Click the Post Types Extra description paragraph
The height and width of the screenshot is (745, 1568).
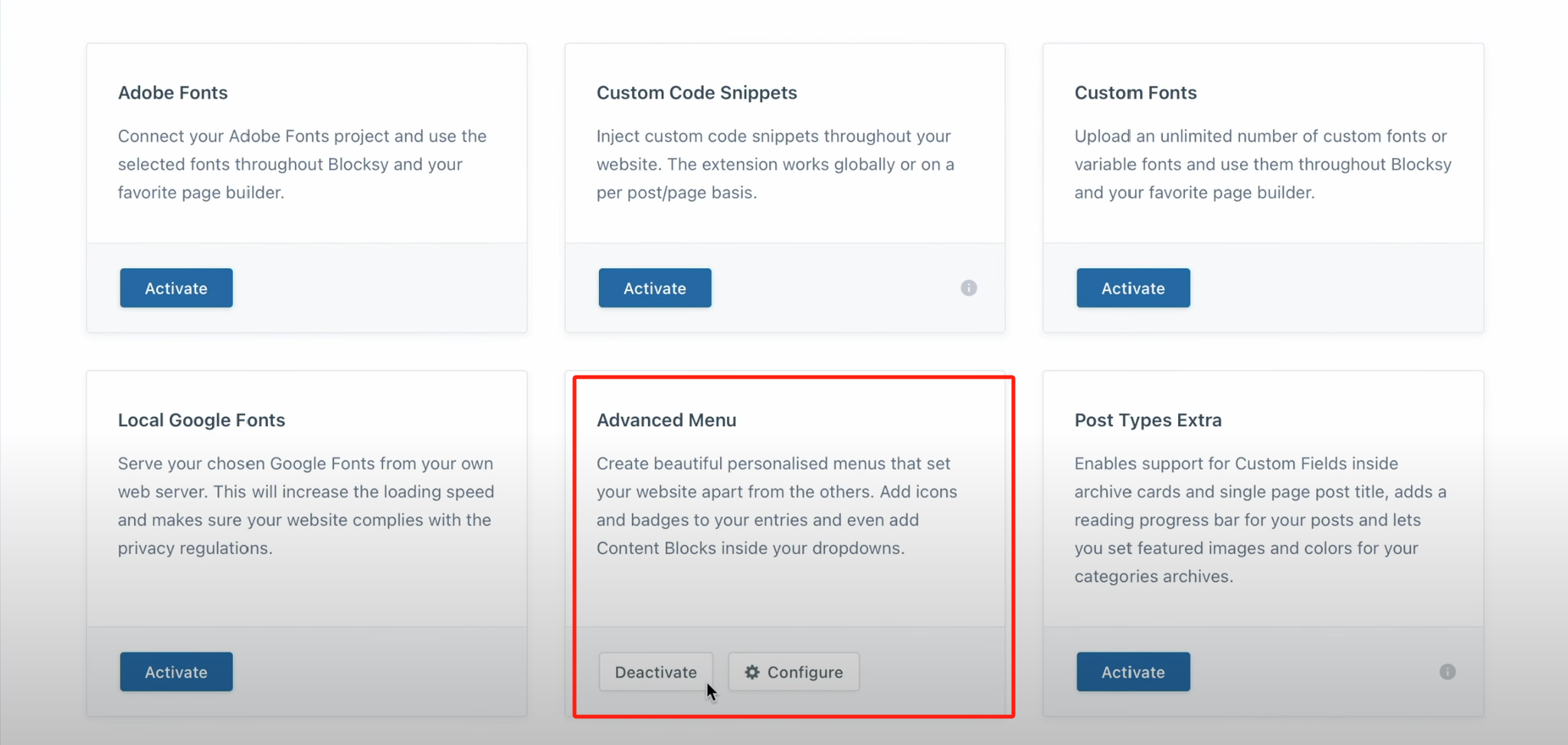1260,520
